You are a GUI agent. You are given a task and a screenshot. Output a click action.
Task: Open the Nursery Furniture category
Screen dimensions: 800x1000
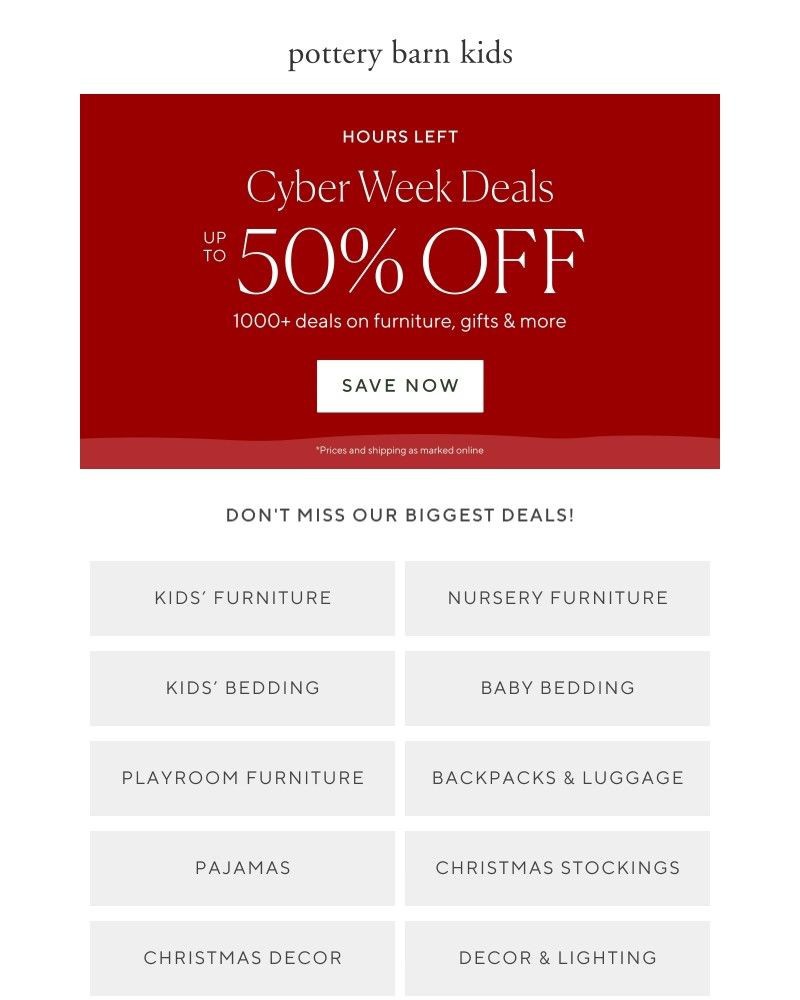[558, 598]
